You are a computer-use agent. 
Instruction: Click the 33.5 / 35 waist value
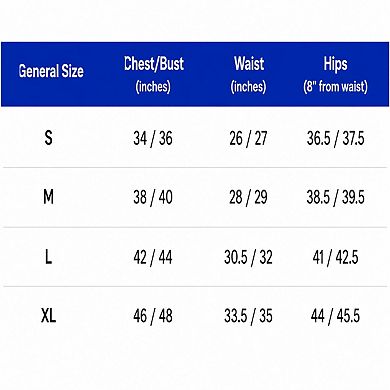click(x=248, y=316)
